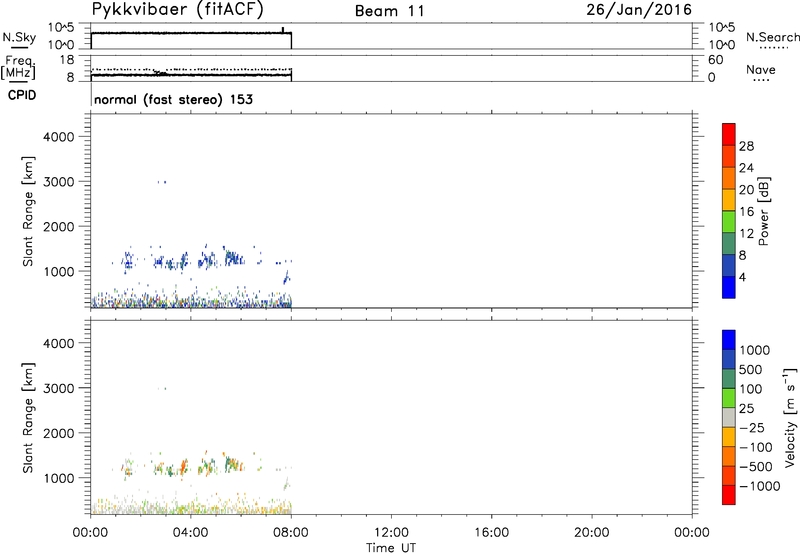Click the date 26/Jan/2016
Screen dimensions: 800x554
click(639, 10)
